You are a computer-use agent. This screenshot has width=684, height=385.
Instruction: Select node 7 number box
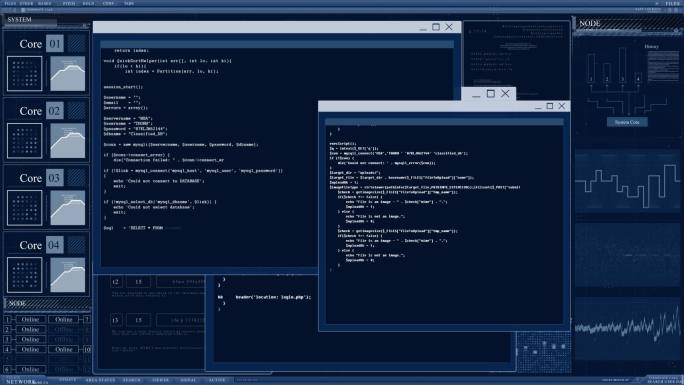87,320
